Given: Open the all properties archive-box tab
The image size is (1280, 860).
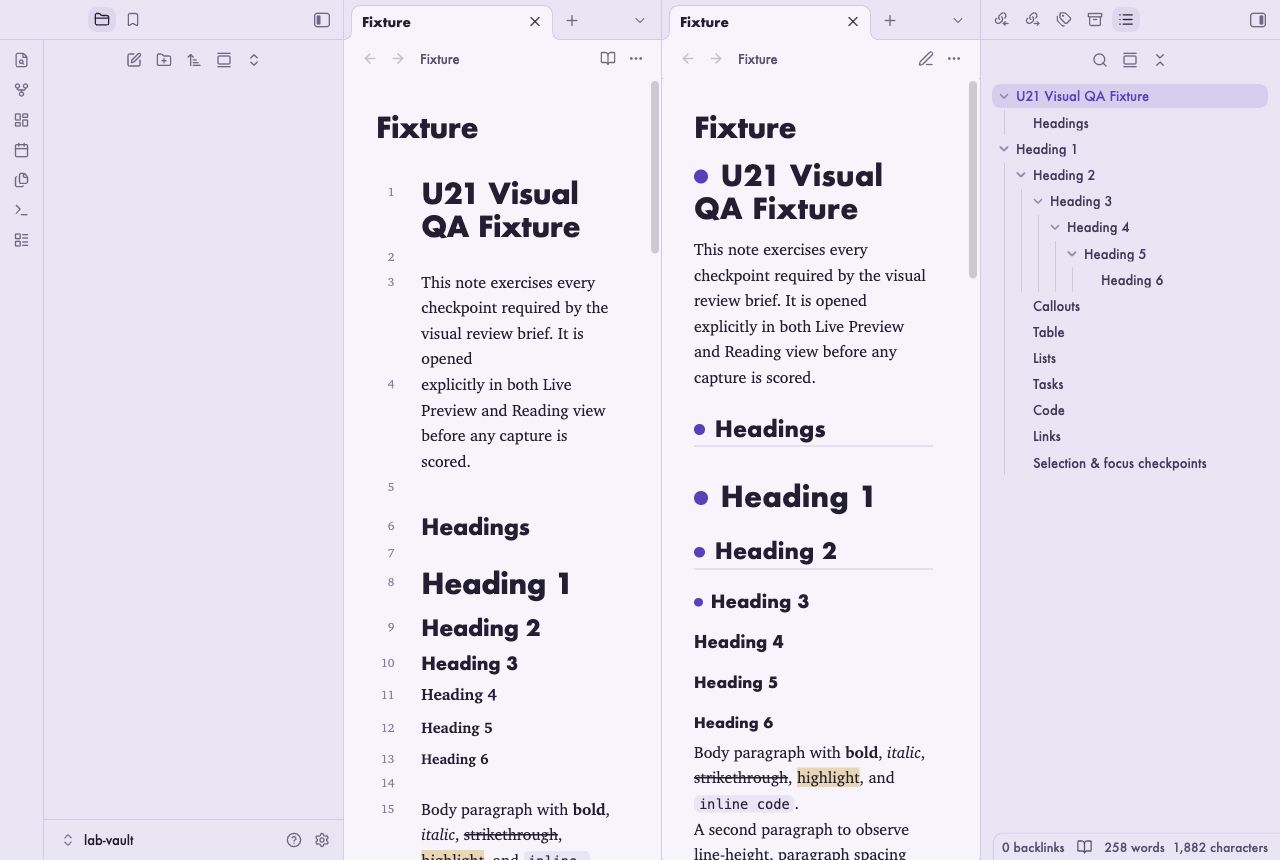Looking at the screenshot, I should coord(1095,20).
